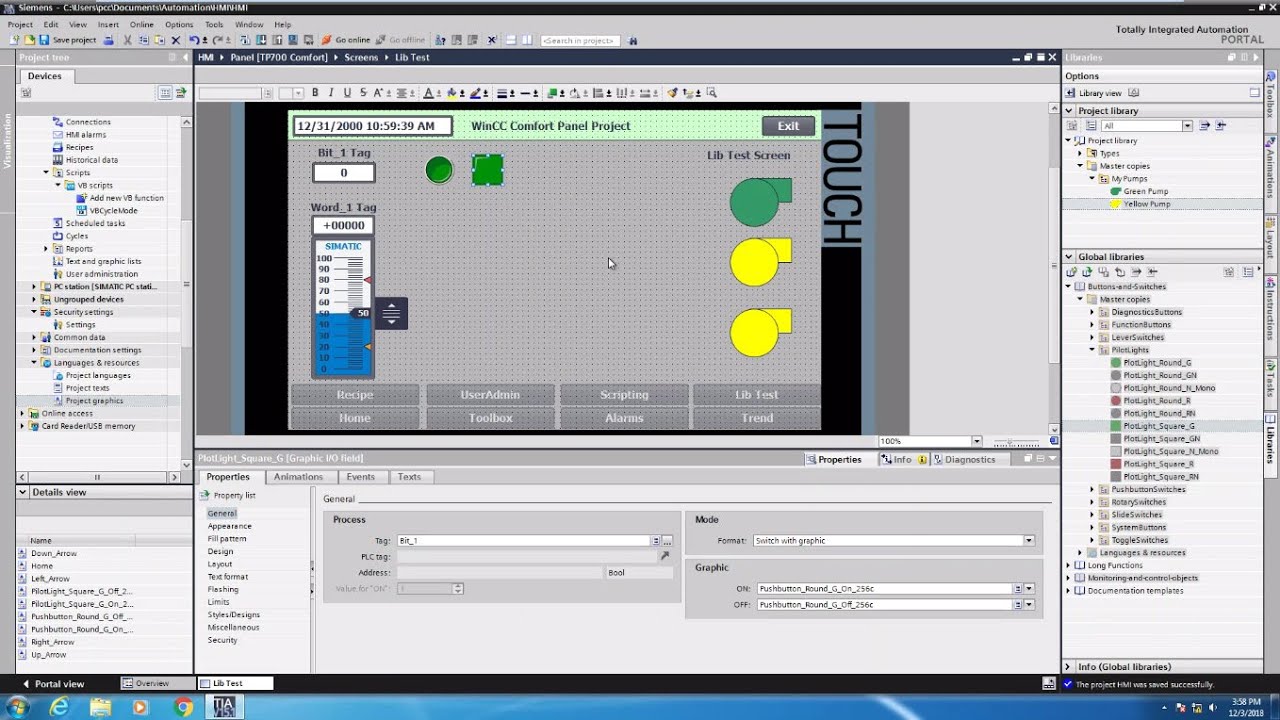Expand the PushbuttonSwitches library folder
1280x720 pixels.
[1092, 489]
